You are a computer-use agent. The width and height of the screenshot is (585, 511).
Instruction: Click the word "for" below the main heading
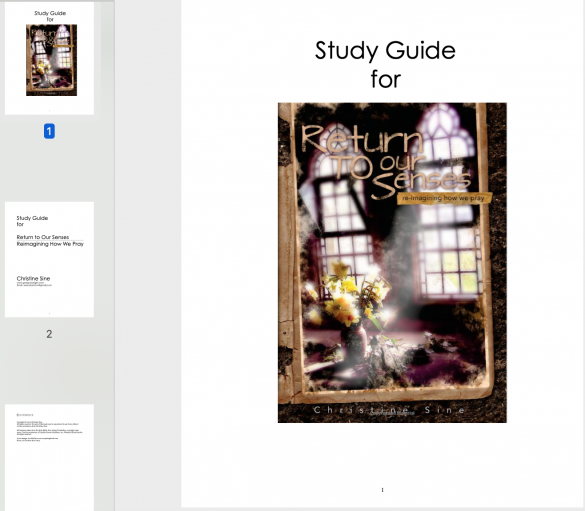click(x=386, y=79)
